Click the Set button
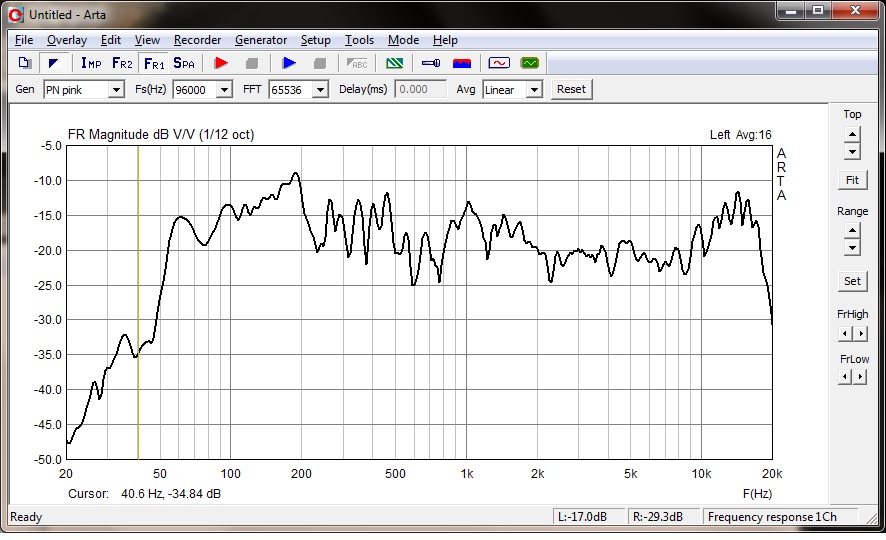Image resolution: width=886 pixels, height=540 pixels. (852, 281)
